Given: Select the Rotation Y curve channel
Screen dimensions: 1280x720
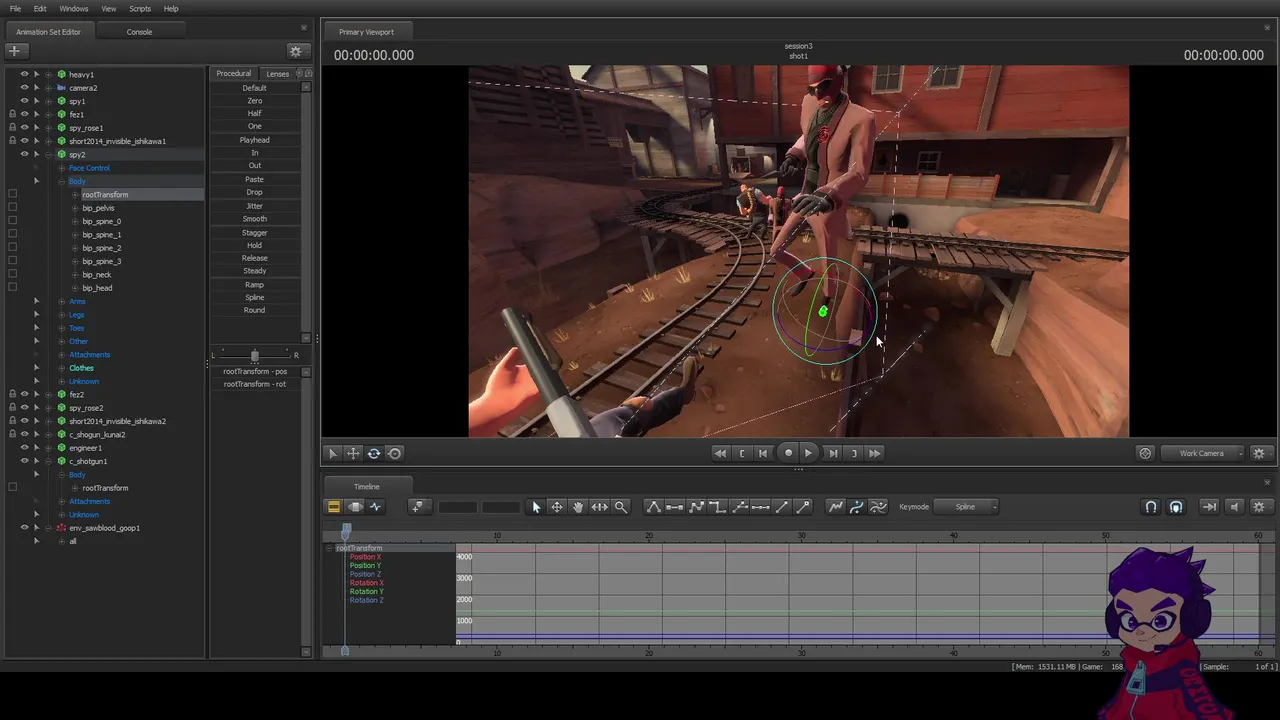Looking at the screenshot, I should [x=366, y=591].
